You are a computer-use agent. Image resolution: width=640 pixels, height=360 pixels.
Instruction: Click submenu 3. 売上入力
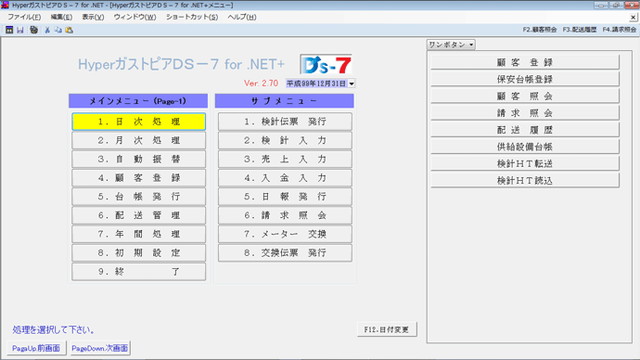285,159
